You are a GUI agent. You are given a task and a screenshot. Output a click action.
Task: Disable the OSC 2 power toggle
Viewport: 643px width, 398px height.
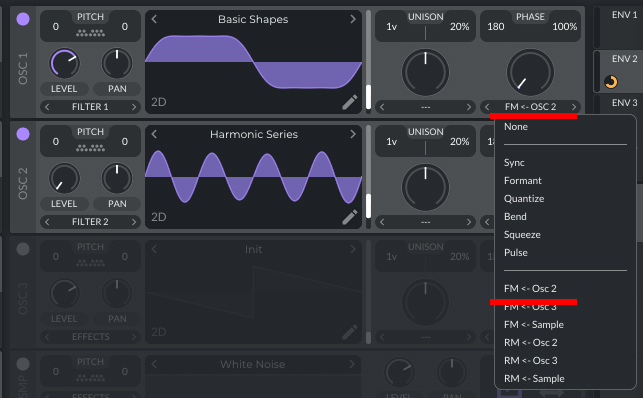click(x=23, y=134)
